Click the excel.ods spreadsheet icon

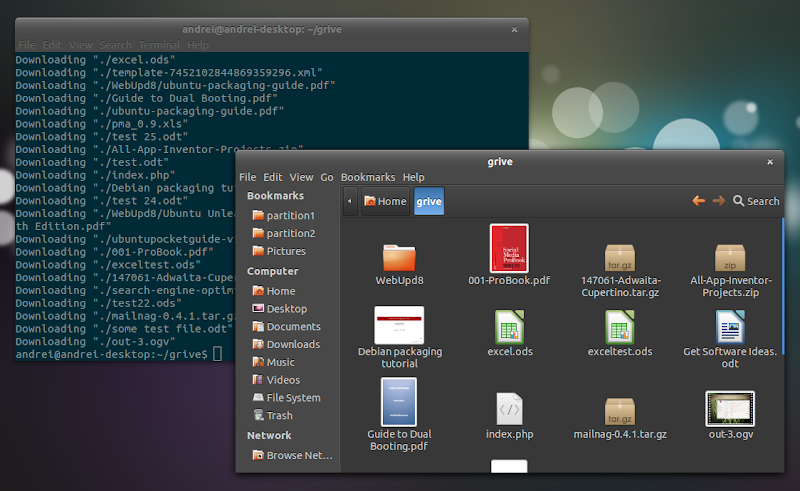coord(510,327)
